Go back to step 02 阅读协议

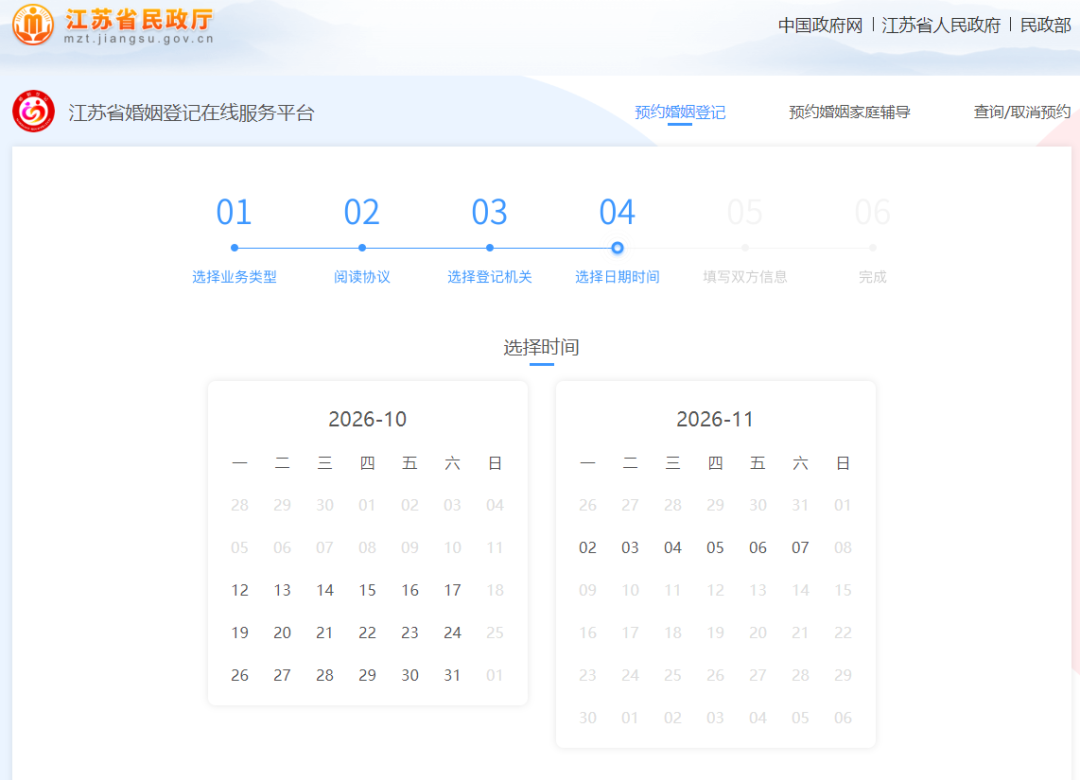[362, 240]
